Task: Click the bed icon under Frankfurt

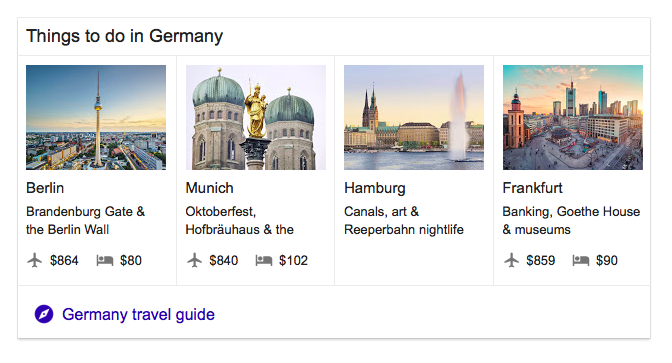Action: pyautogui.click(x=581, y=260)
